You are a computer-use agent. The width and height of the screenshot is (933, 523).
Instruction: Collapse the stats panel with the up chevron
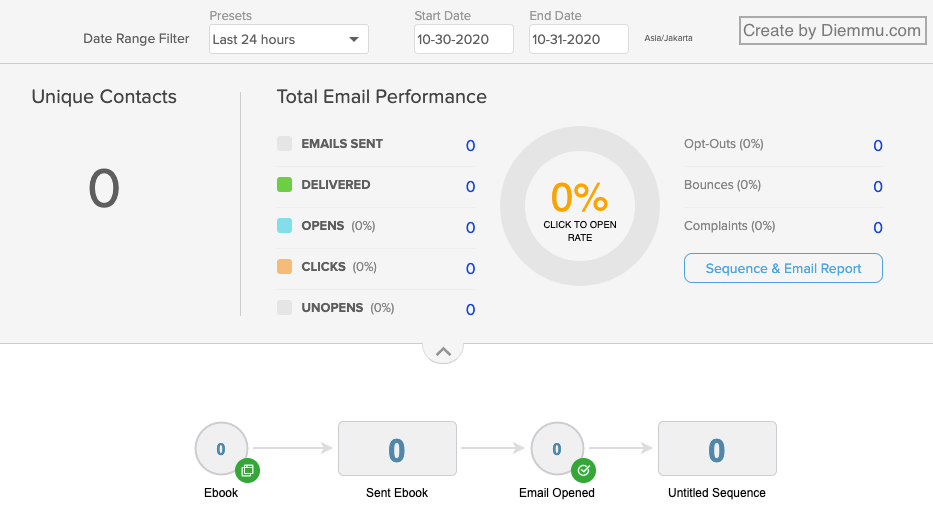pyautogui.click(x=443, y=352)
